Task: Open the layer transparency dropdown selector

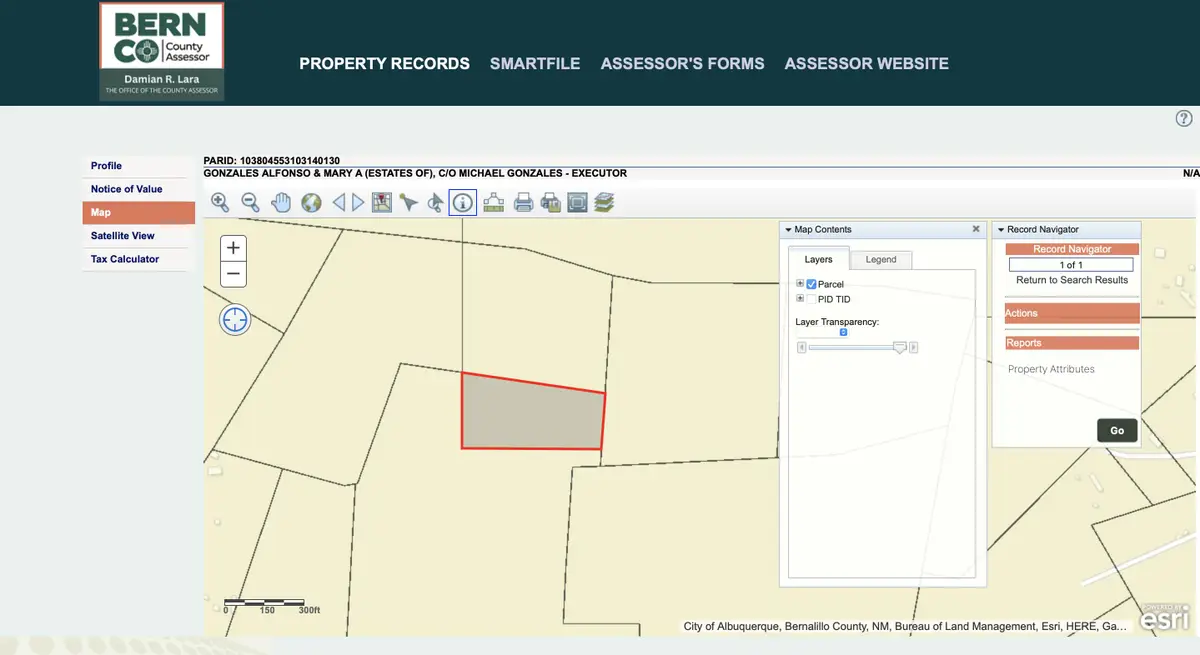Action: pos(843,332)
